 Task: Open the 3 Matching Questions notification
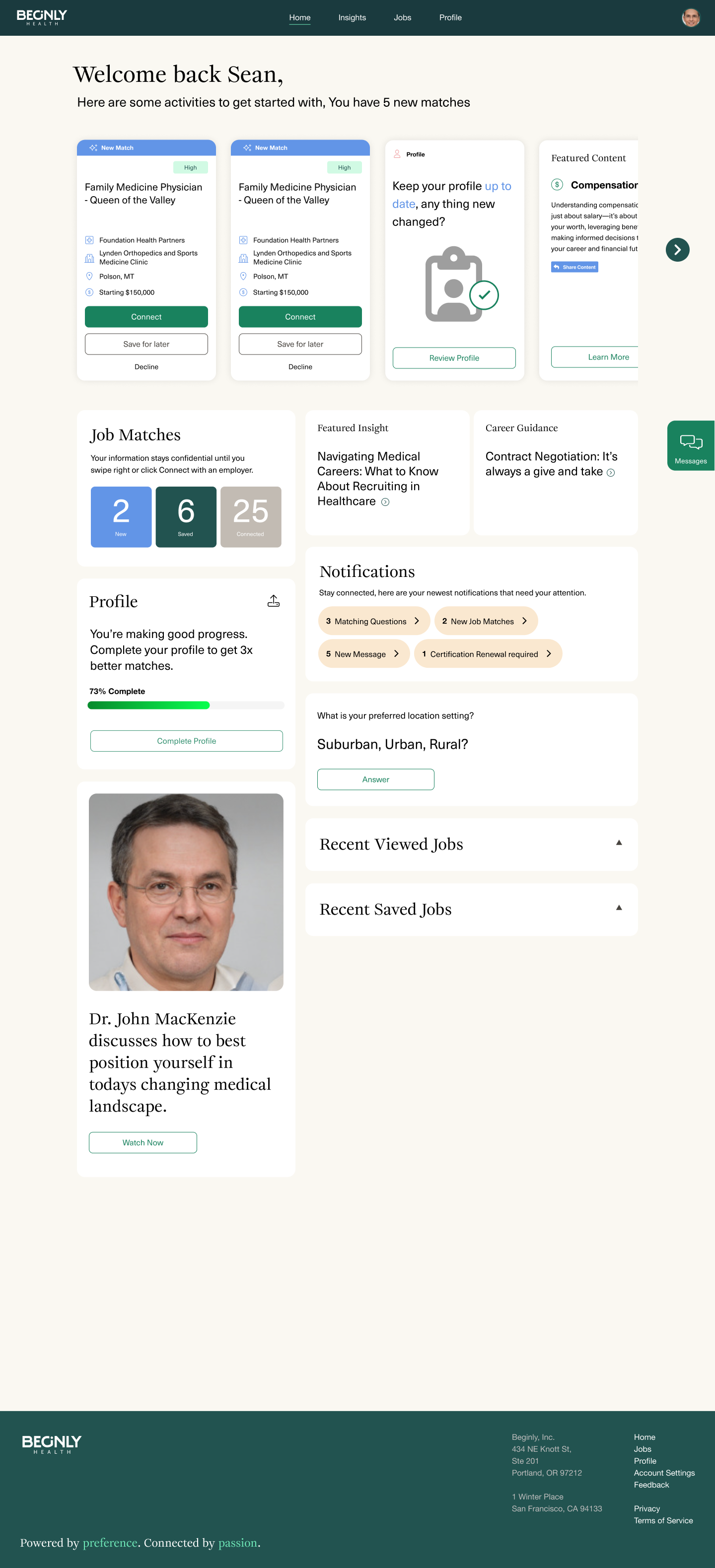[373, 621]
